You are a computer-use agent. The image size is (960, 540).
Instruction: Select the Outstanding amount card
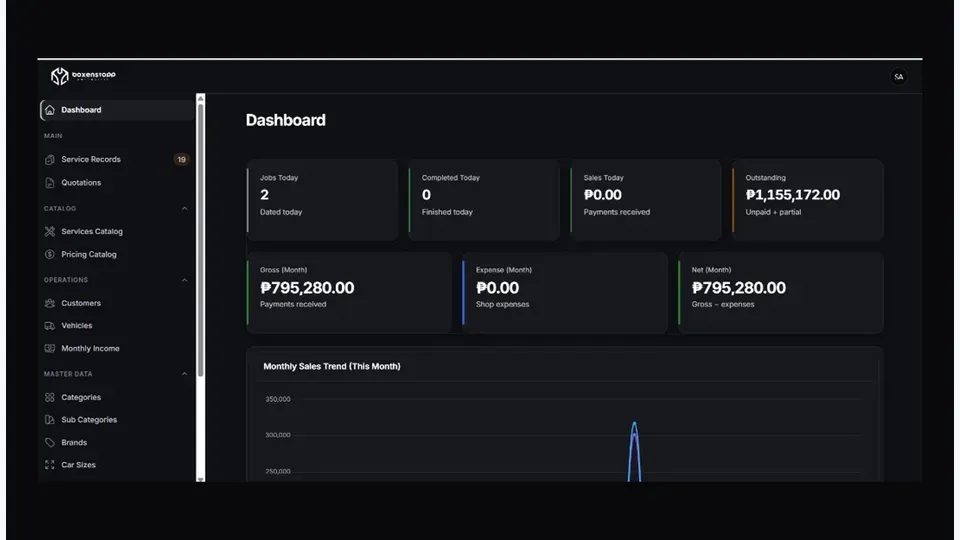tap(808, 200)
